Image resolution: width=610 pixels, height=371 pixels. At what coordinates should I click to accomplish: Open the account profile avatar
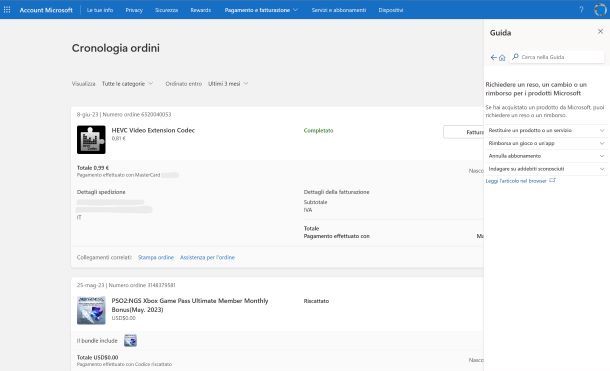point(600,10)
